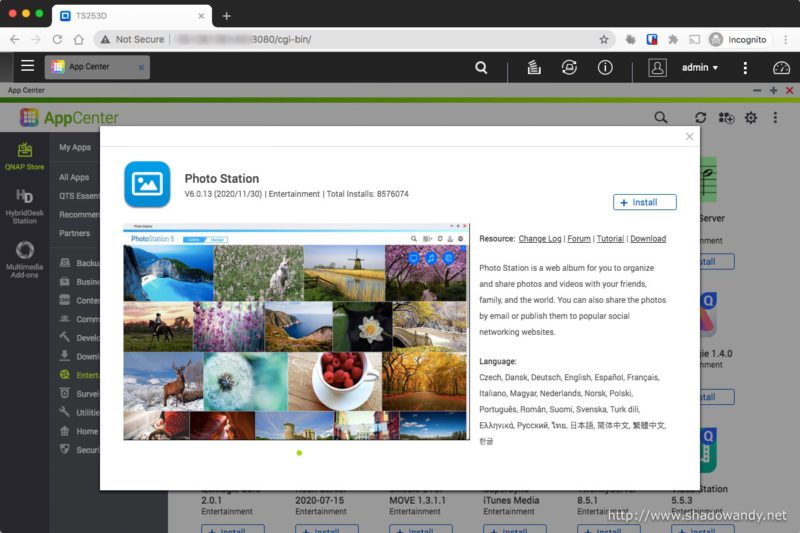This screenshot has height=533, width=800.
Task: Open the Change Log link
Action: (x=540, y=239)
